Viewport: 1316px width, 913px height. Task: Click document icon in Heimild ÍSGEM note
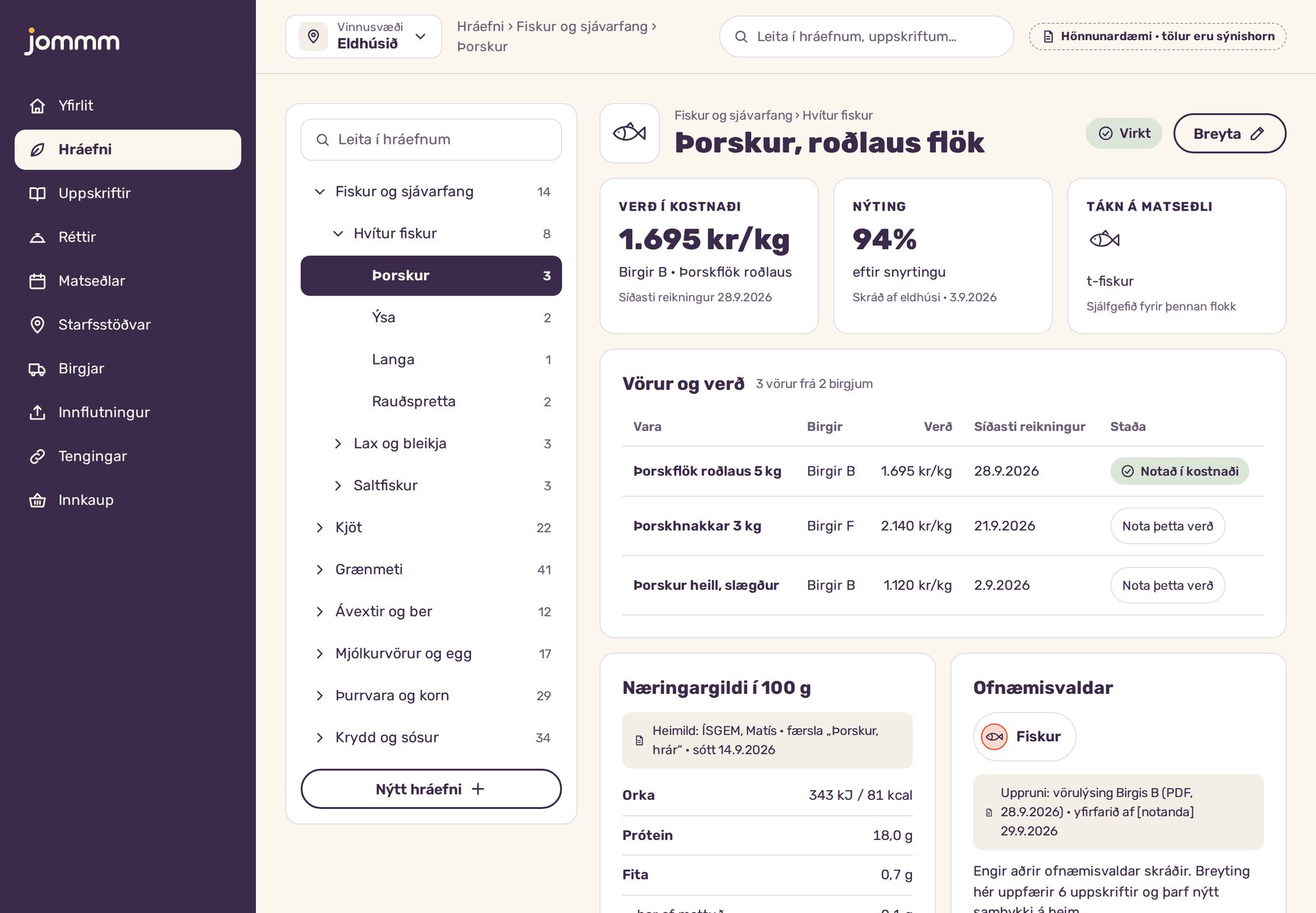pyautogui.click(x=639, y=741)
